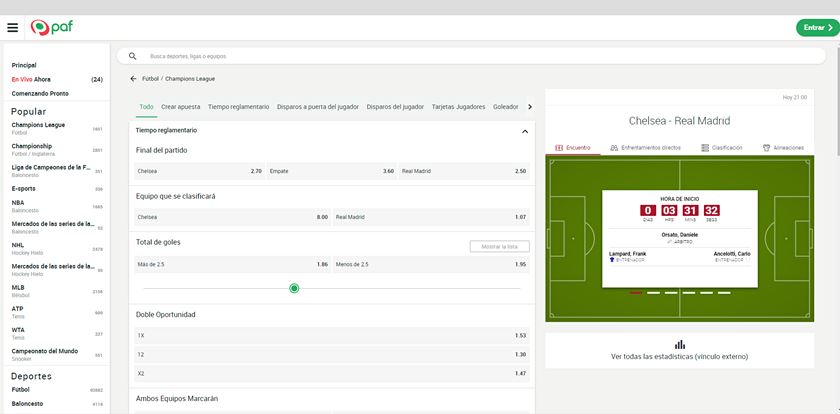840x414 pixels.
Task: Open the Principal sidebar link
Action: point(24,65)
